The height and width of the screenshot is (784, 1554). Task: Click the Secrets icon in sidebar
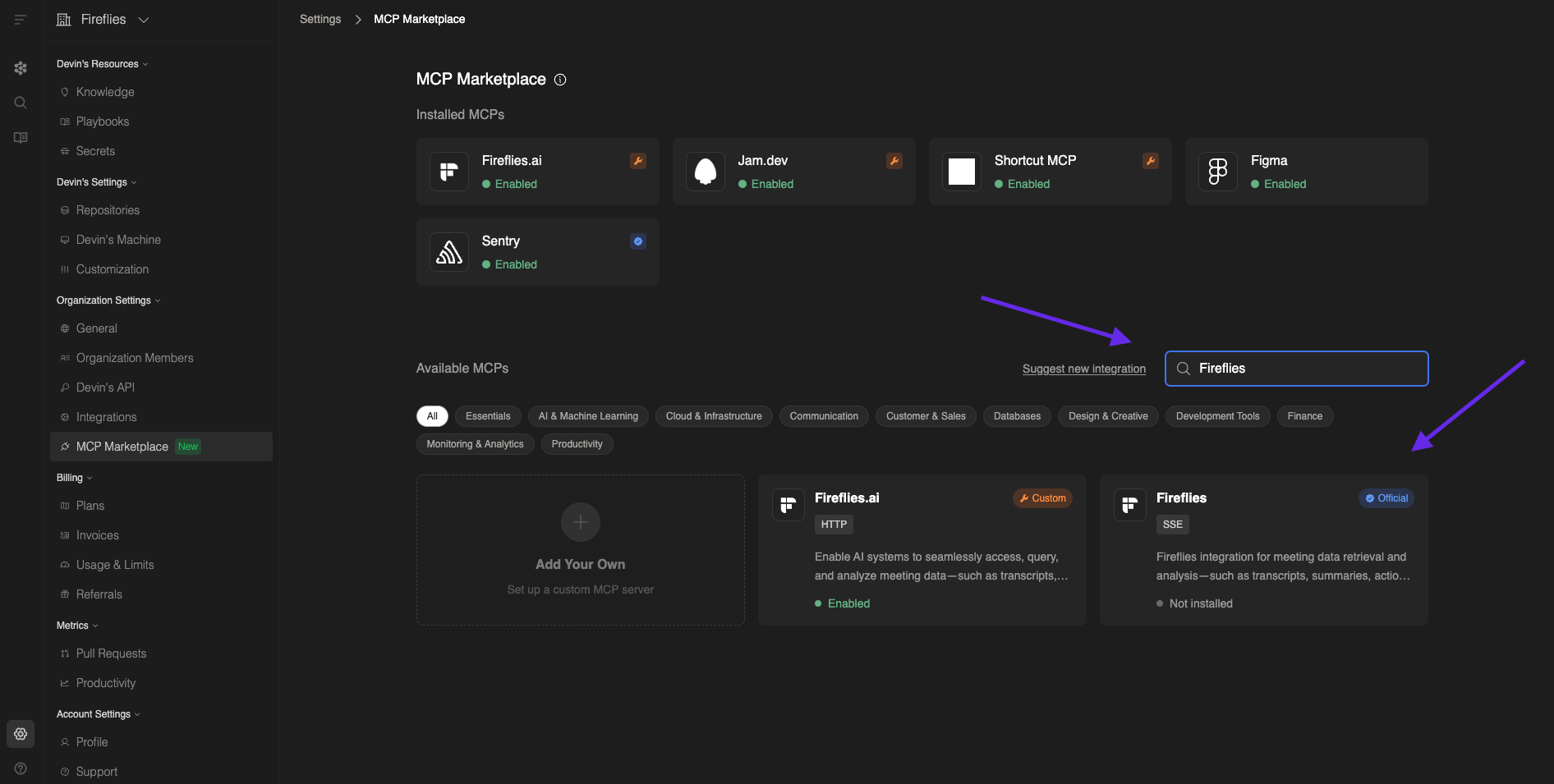[65, 151]
